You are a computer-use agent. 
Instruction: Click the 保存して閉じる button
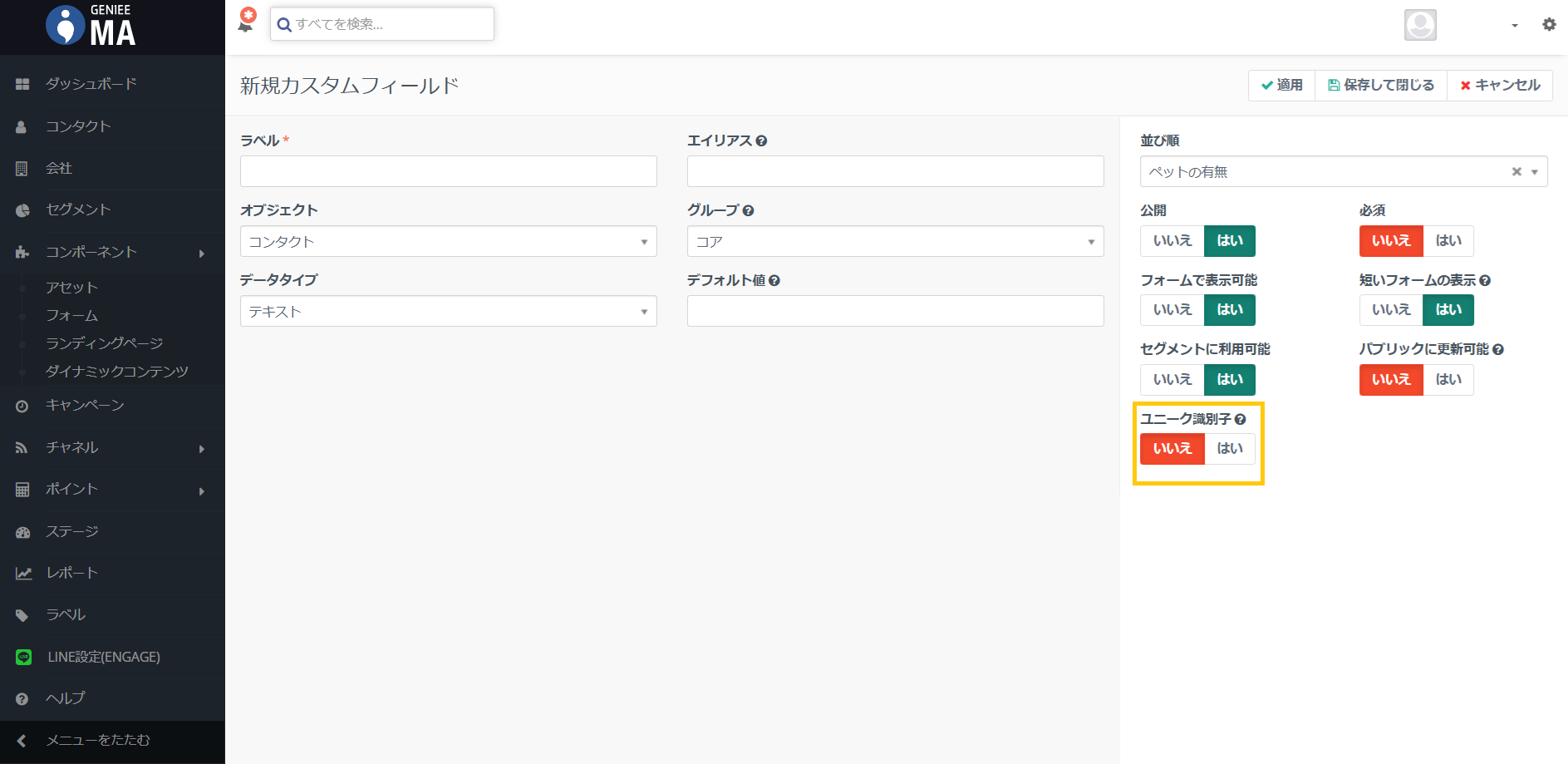click(x=1380, y=86)
